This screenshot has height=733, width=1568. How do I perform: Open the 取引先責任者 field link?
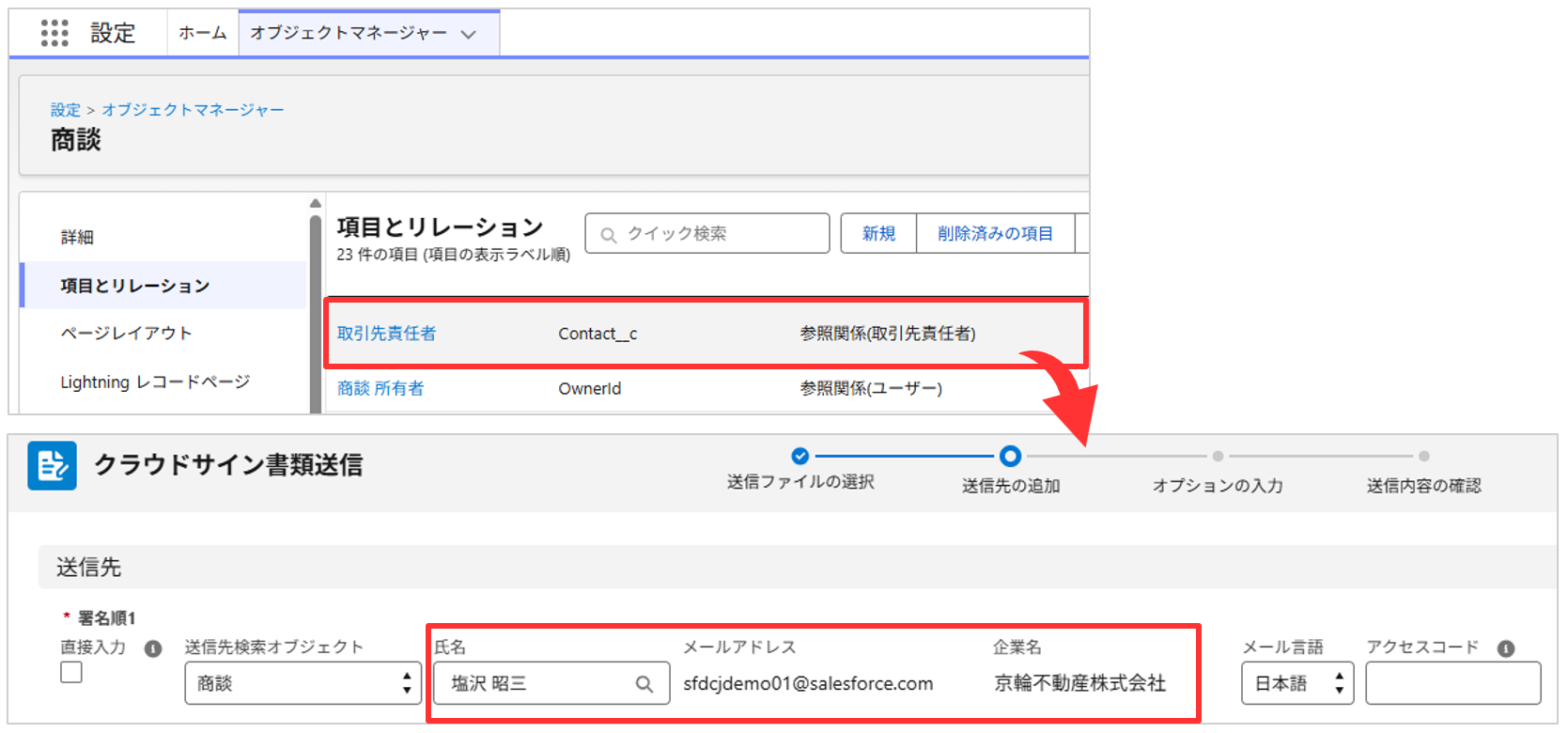click(x=386, y=334)
